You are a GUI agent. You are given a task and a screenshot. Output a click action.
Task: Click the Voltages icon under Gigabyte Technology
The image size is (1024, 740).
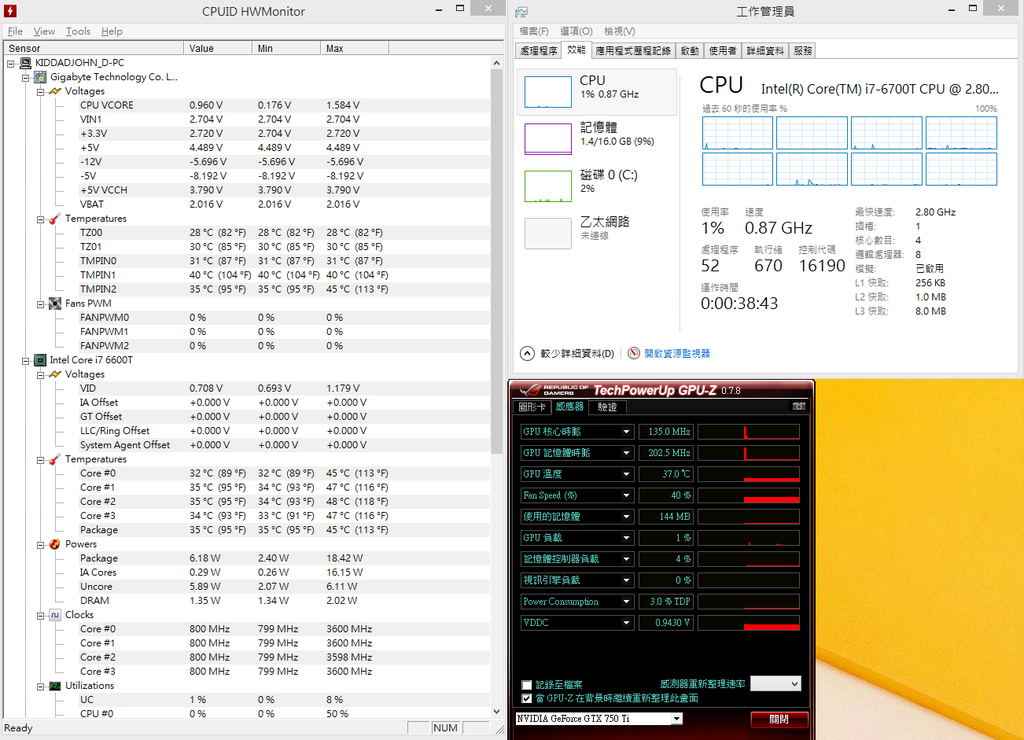point(55,91)
